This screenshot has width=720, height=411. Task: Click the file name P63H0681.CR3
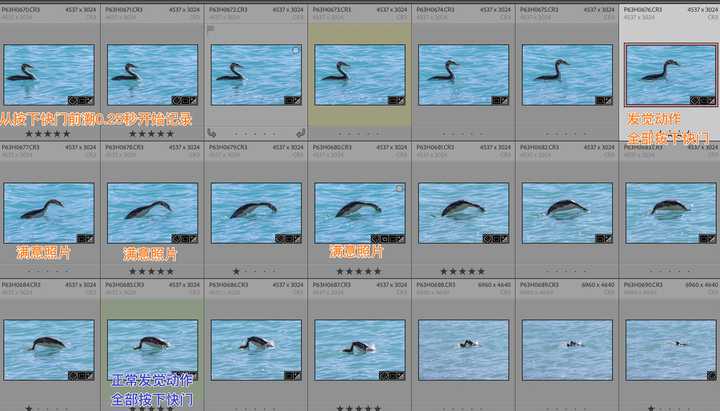coord(436,147)
